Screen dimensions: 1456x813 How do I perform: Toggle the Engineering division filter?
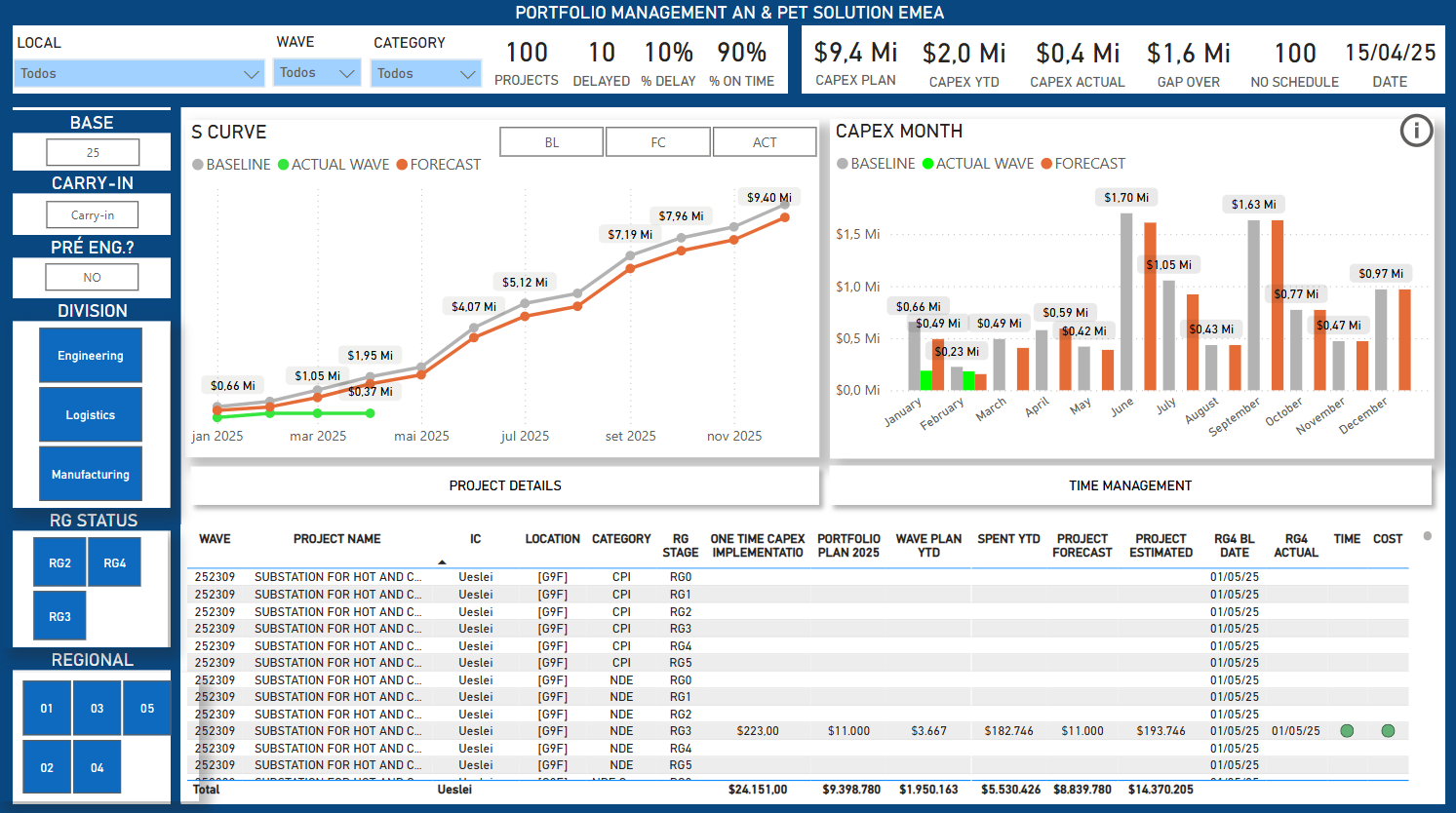91,356
